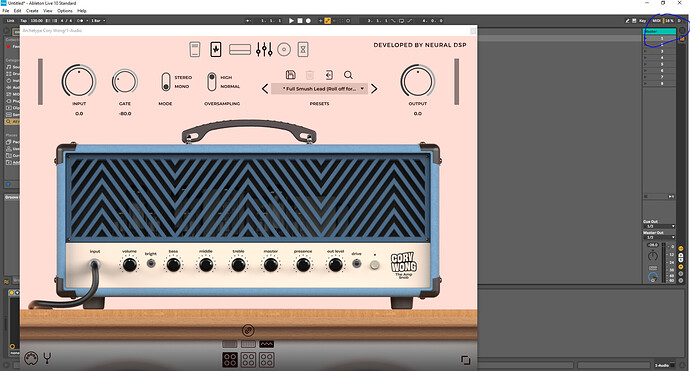Toggle the High/Normal oversampling switch
Viewport: 690px width, 371px height.
pyautogui.click(x=212, y=82)
